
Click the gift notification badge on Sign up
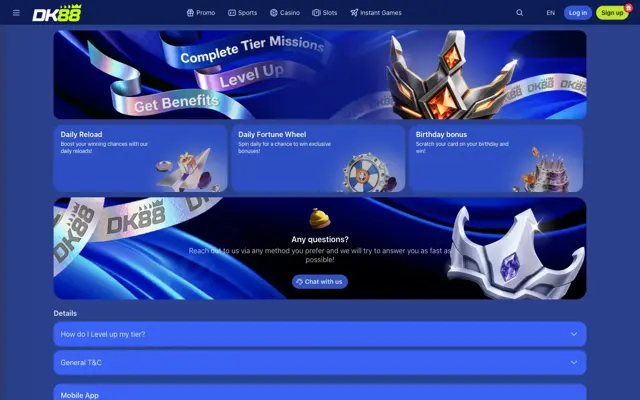629,8
